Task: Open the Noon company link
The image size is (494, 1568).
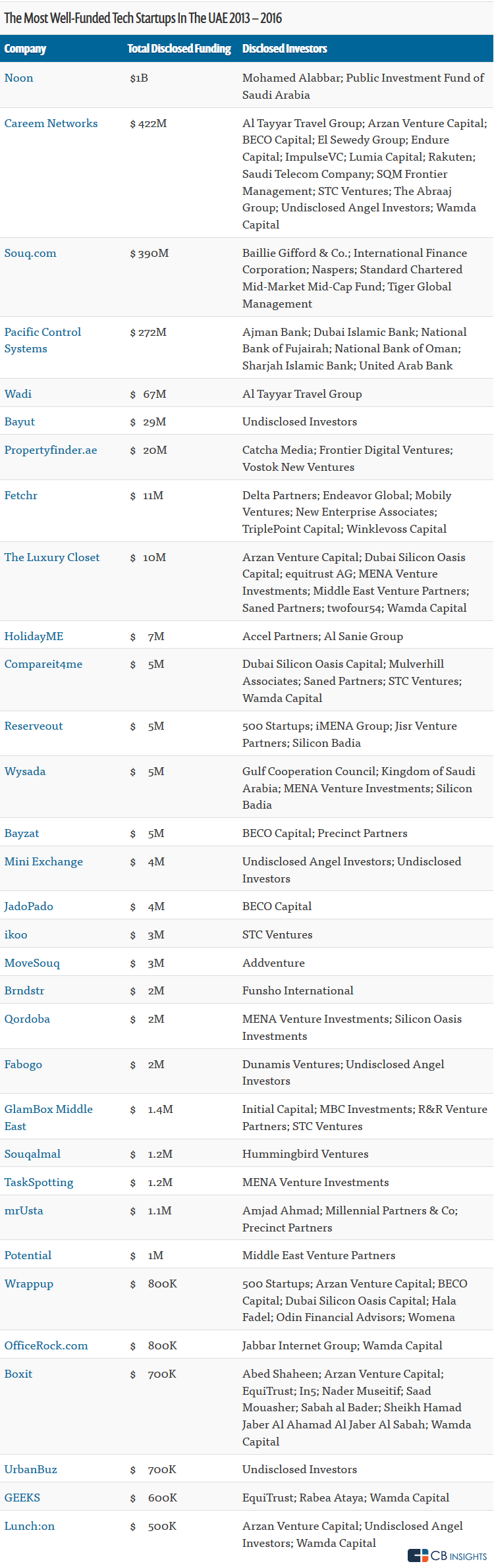Action: [x=18, y=78]
